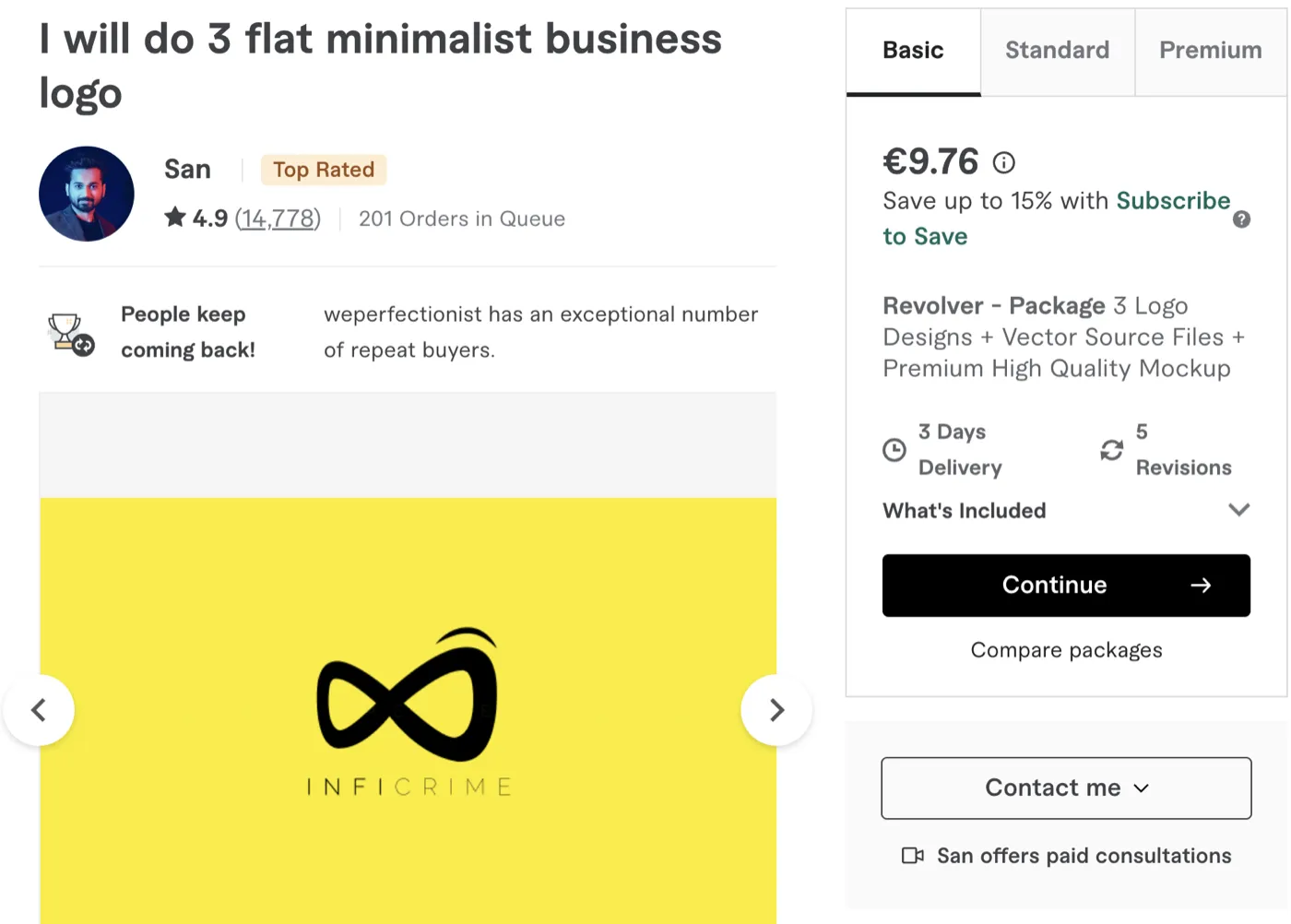This screenshot has width=1291, height=924.
Task: Click the price info icon next to €9.76
Action: [1003, 161]
